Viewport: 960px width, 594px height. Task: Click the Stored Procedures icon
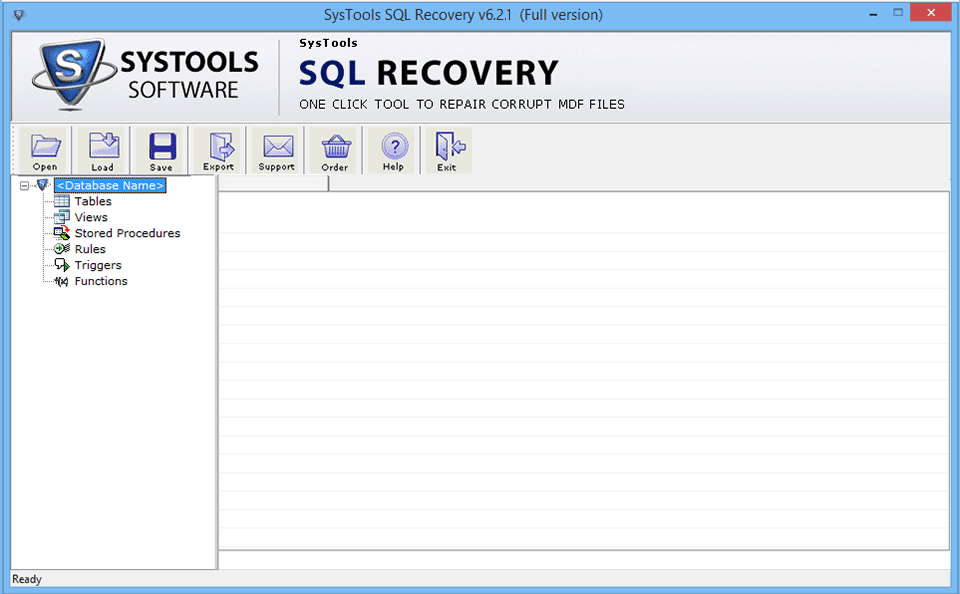pyautogui.click(x=62, y=233)
